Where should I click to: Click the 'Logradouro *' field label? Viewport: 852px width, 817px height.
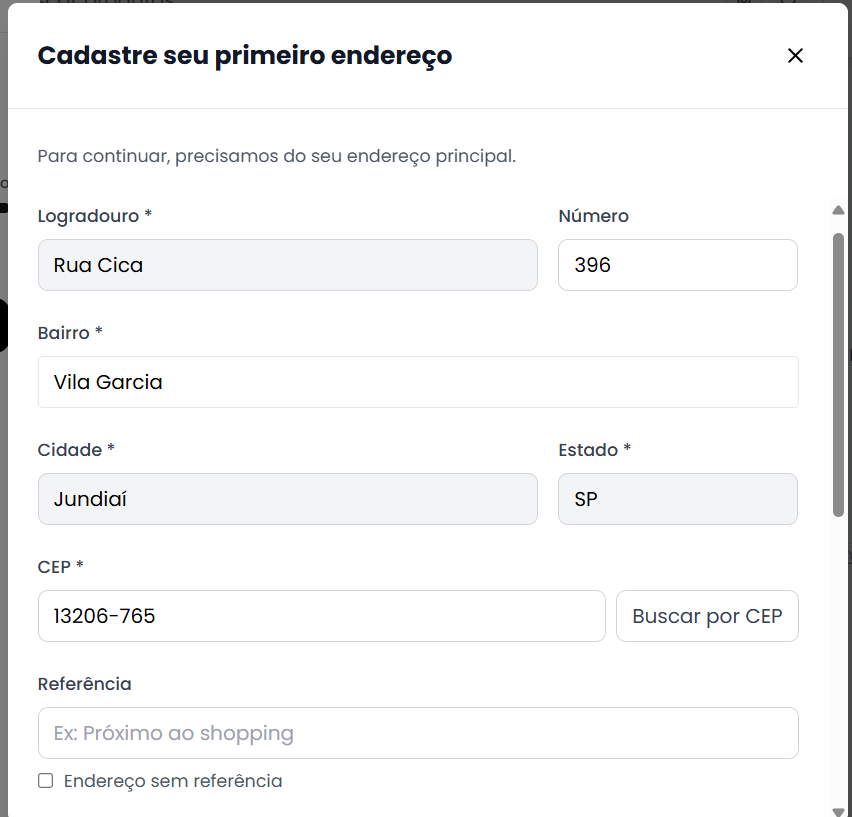[x=94, y=216]
